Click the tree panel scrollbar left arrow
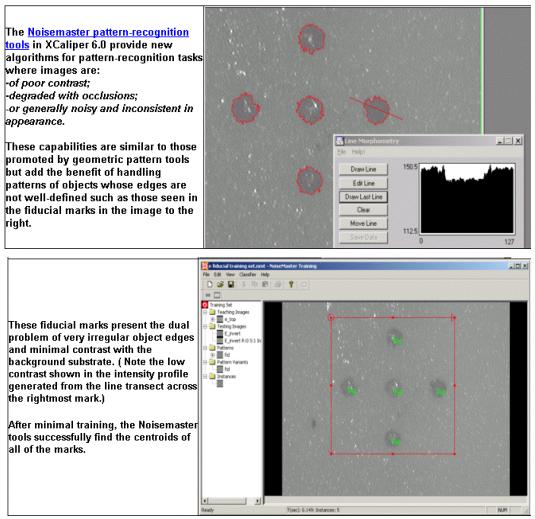Image resolution: width=535 pixels, height=519 pixels. click(x=205, y=501)
